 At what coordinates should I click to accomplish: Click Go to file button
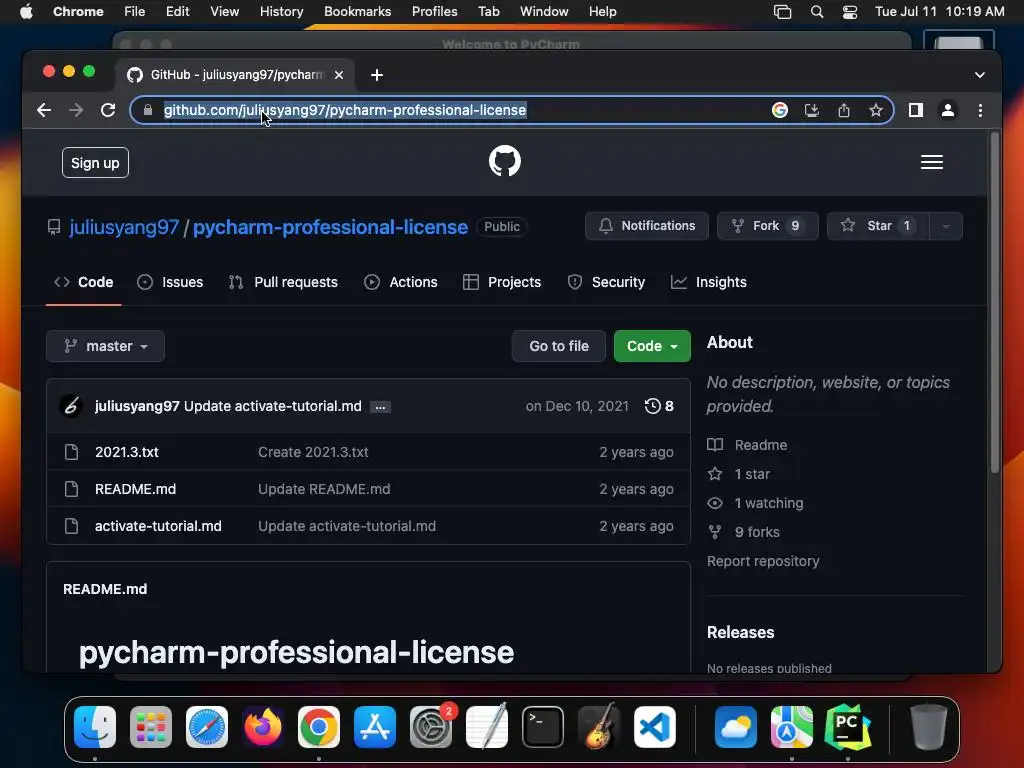pyautogui.click(x=558, y=346)
